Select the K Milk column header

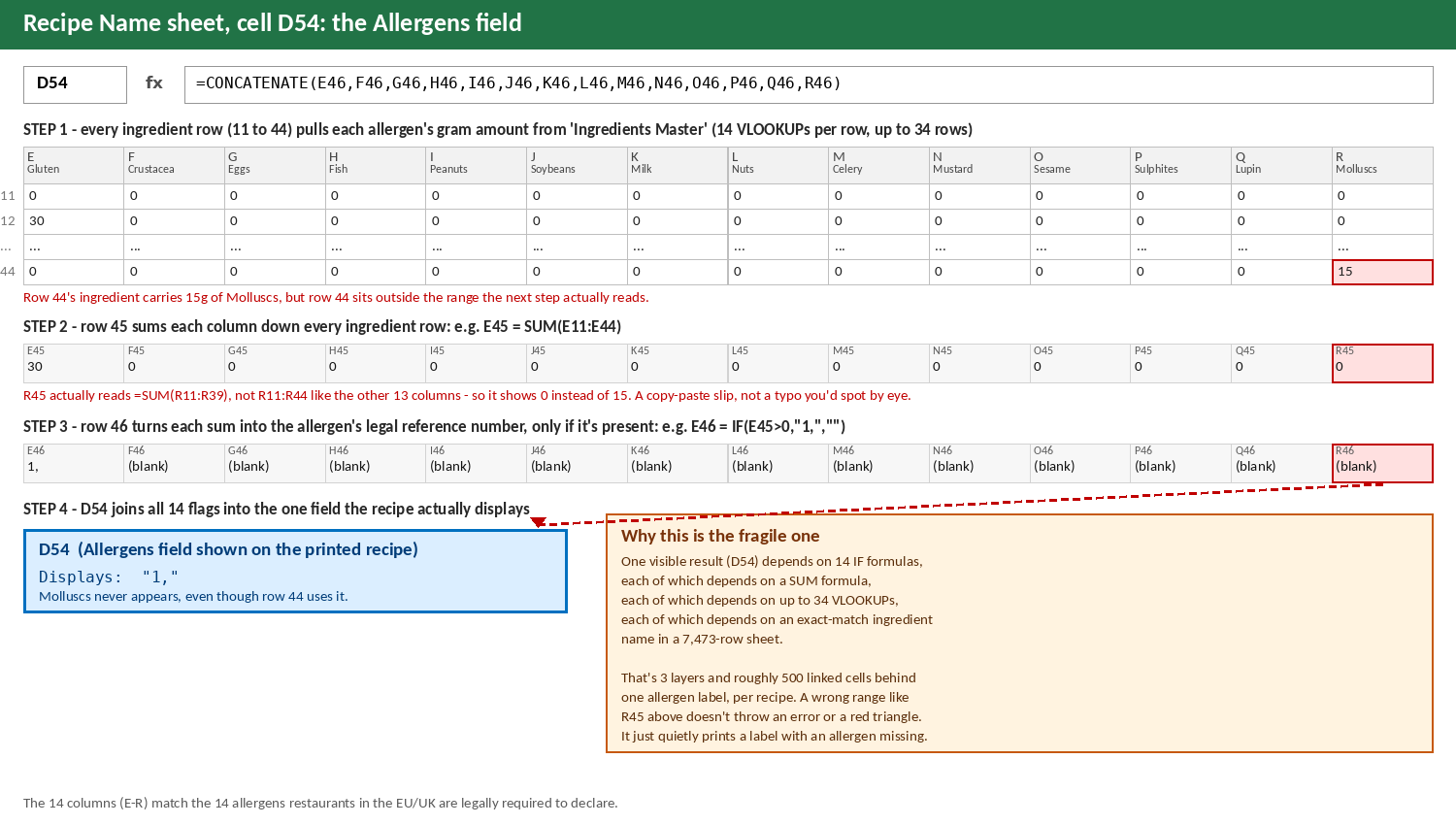coord(678,165)
